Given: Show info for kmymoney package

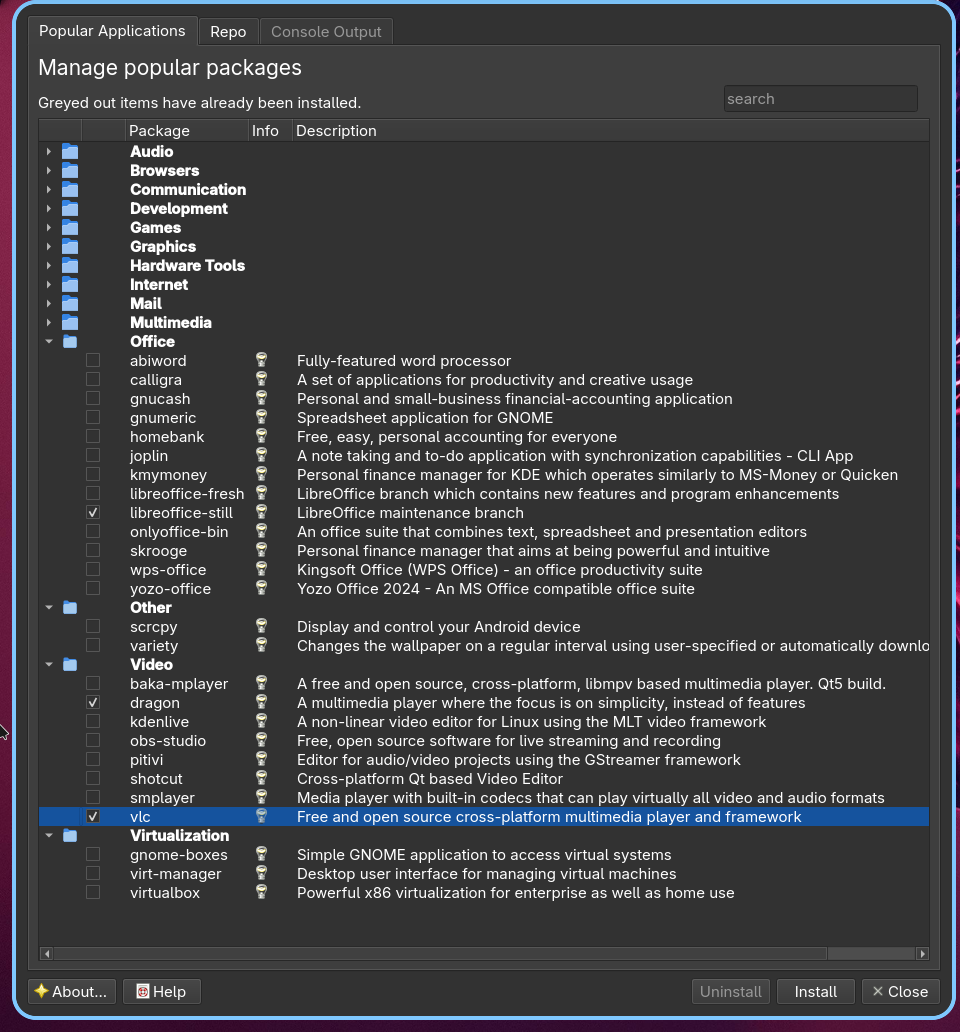Looking at the screenshot, I should 261,475.
